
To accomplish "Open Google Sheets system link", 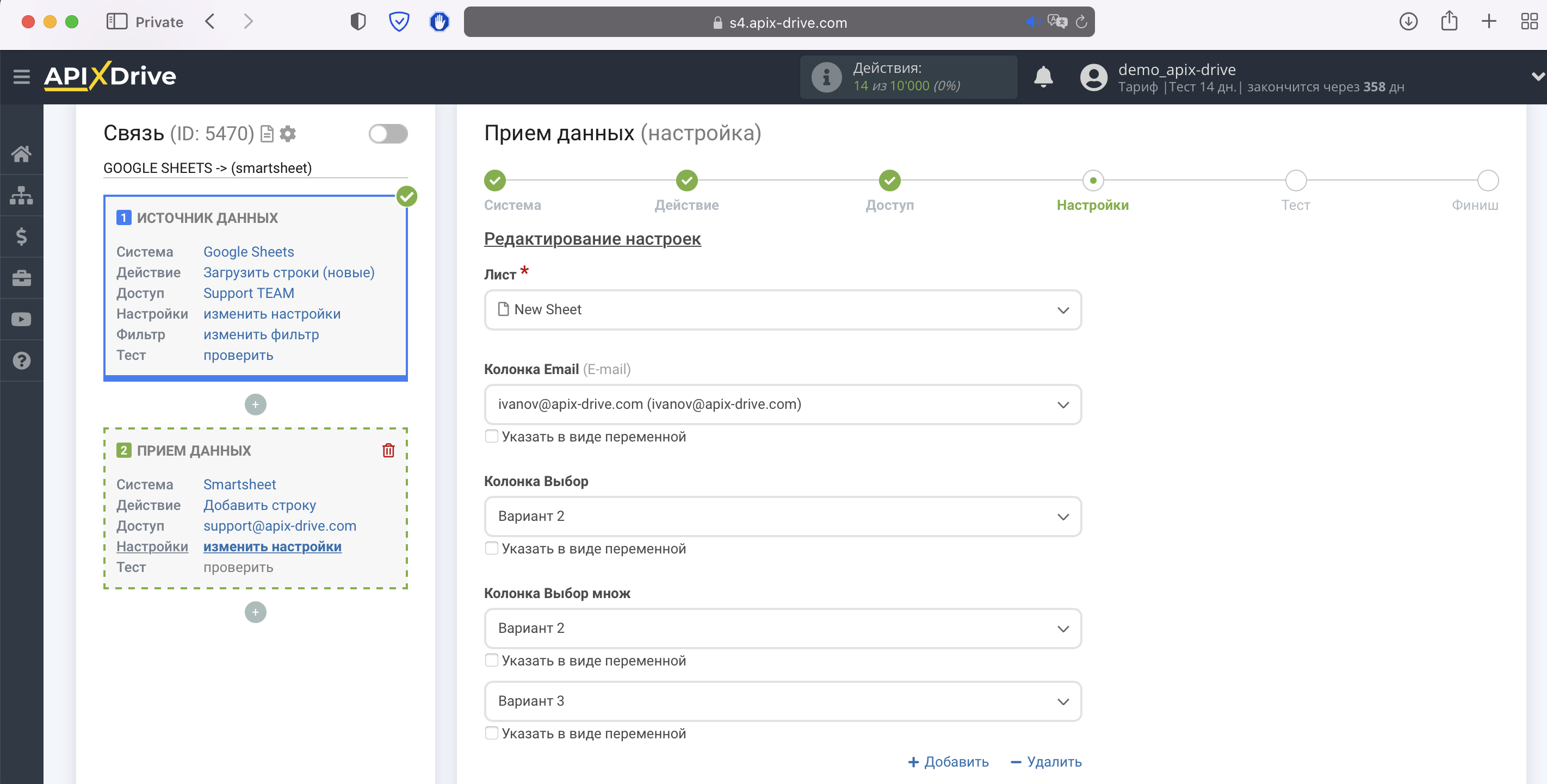I will point(249,252).
